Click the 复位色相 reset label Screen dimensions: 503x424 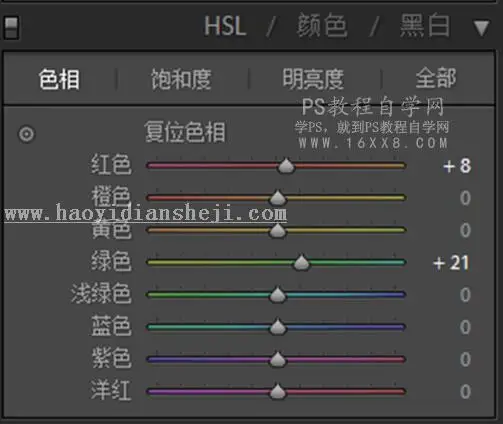[185, 132]
